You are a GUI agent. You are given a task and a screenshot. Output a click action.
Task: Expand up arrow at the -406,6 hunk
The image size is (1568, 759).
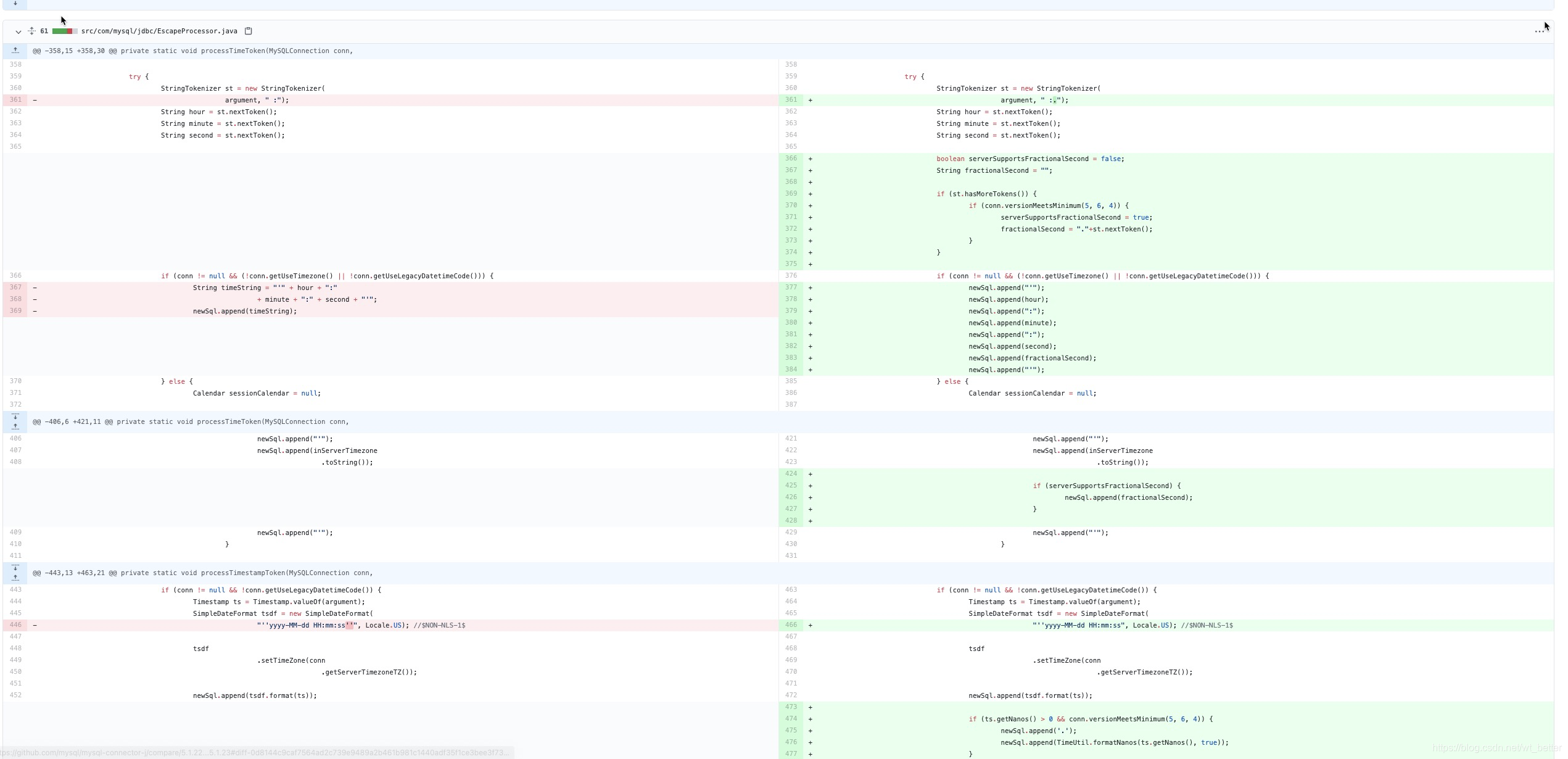click(x=15, y=426)
